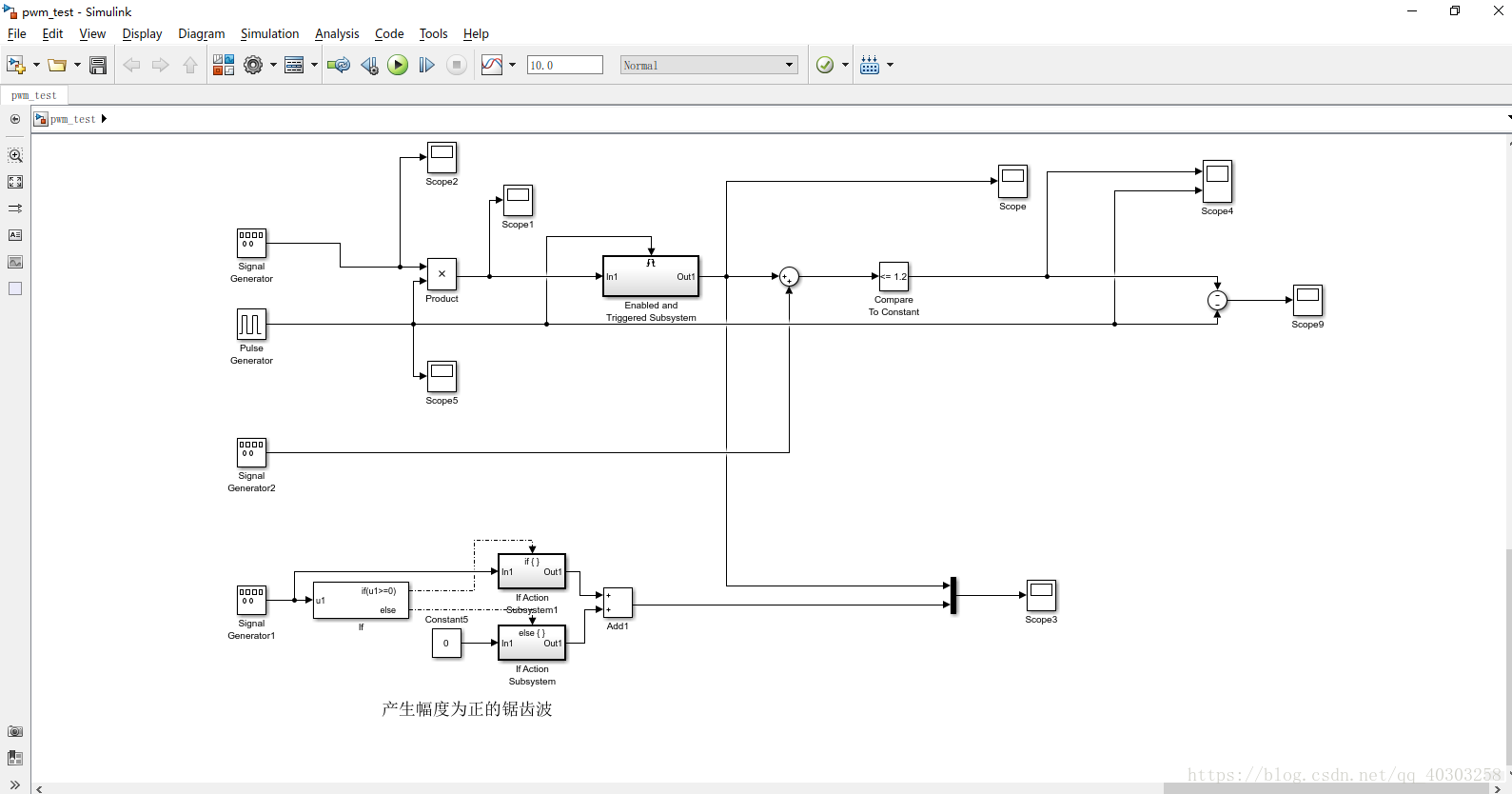This screenshot has height=794, width=1512.
Task: Expand the pwm_test breadcrumb arrow
Action: tap(104, 119)
